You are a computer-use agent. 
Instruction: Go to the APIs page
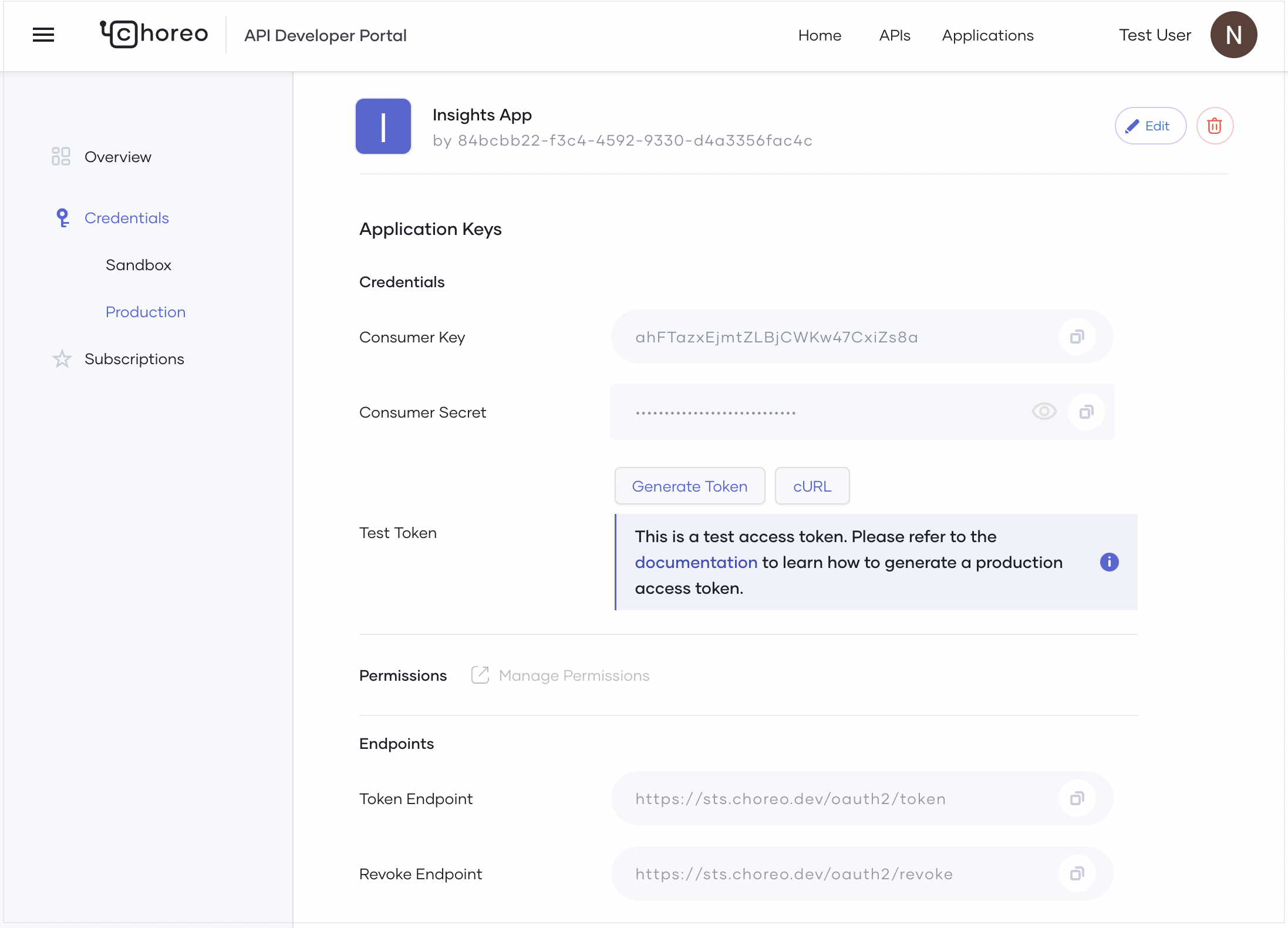[x=894, y=35]
